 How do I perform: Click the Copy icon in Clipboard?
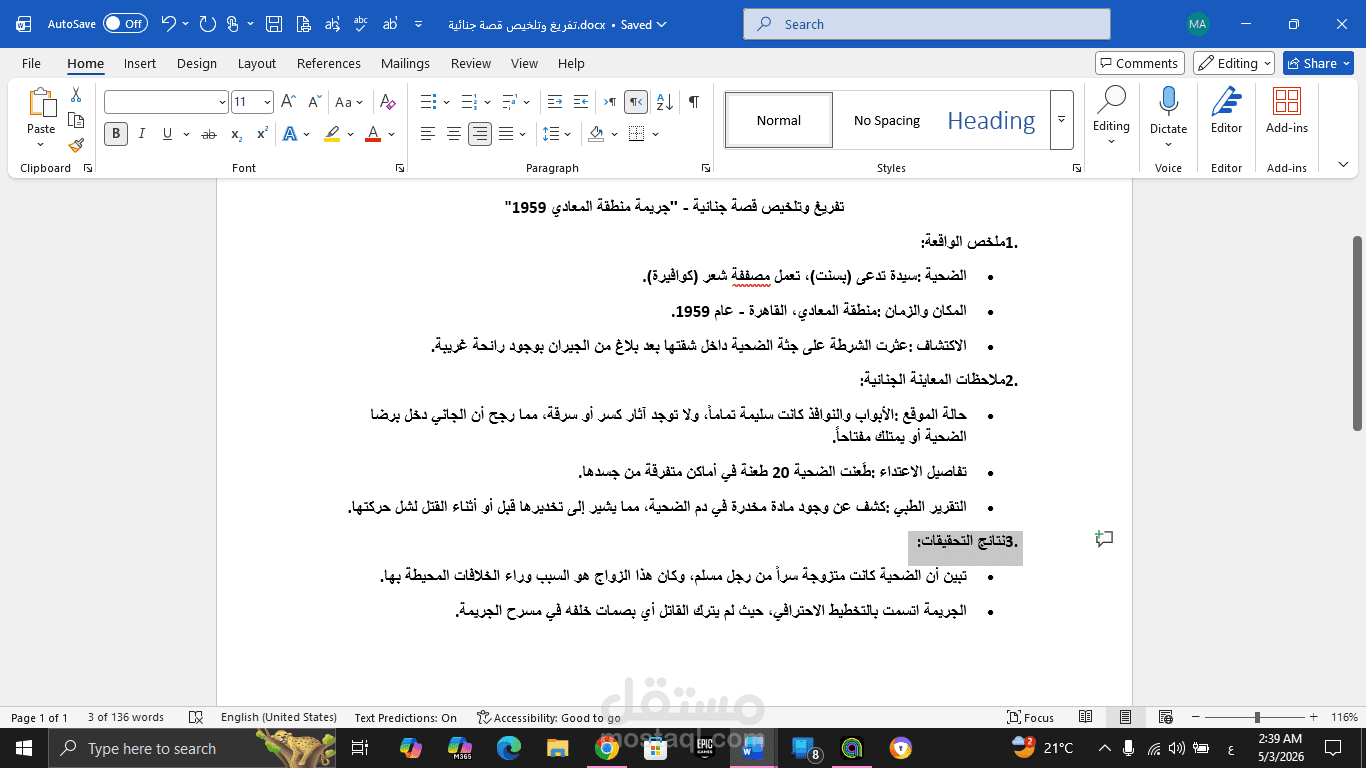(76, 120)
